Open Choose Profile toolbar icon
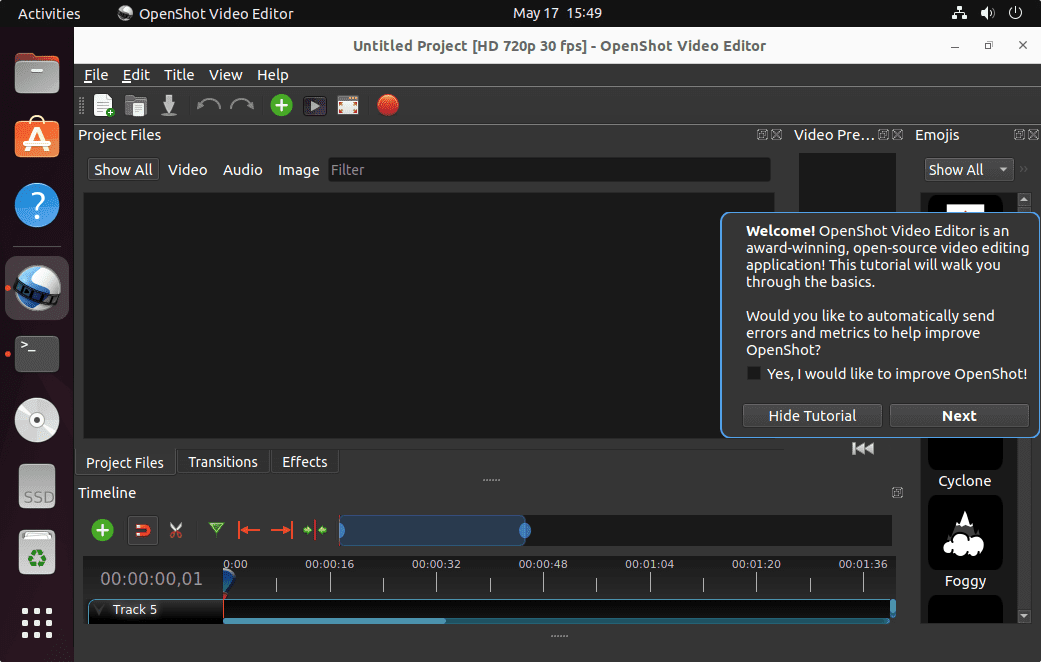1041x662 pixels. pos(315,106)
